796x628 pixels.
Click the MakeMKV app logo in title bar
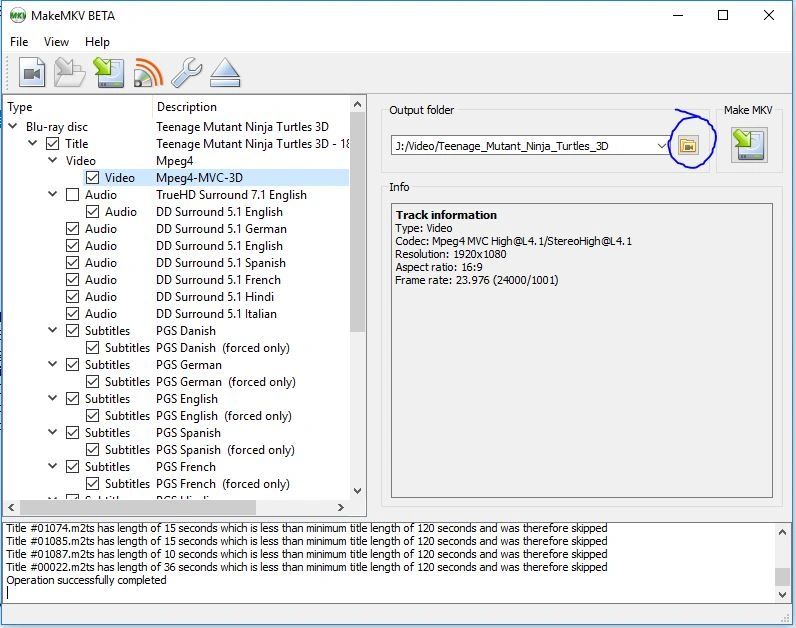(x=18, y=16)
